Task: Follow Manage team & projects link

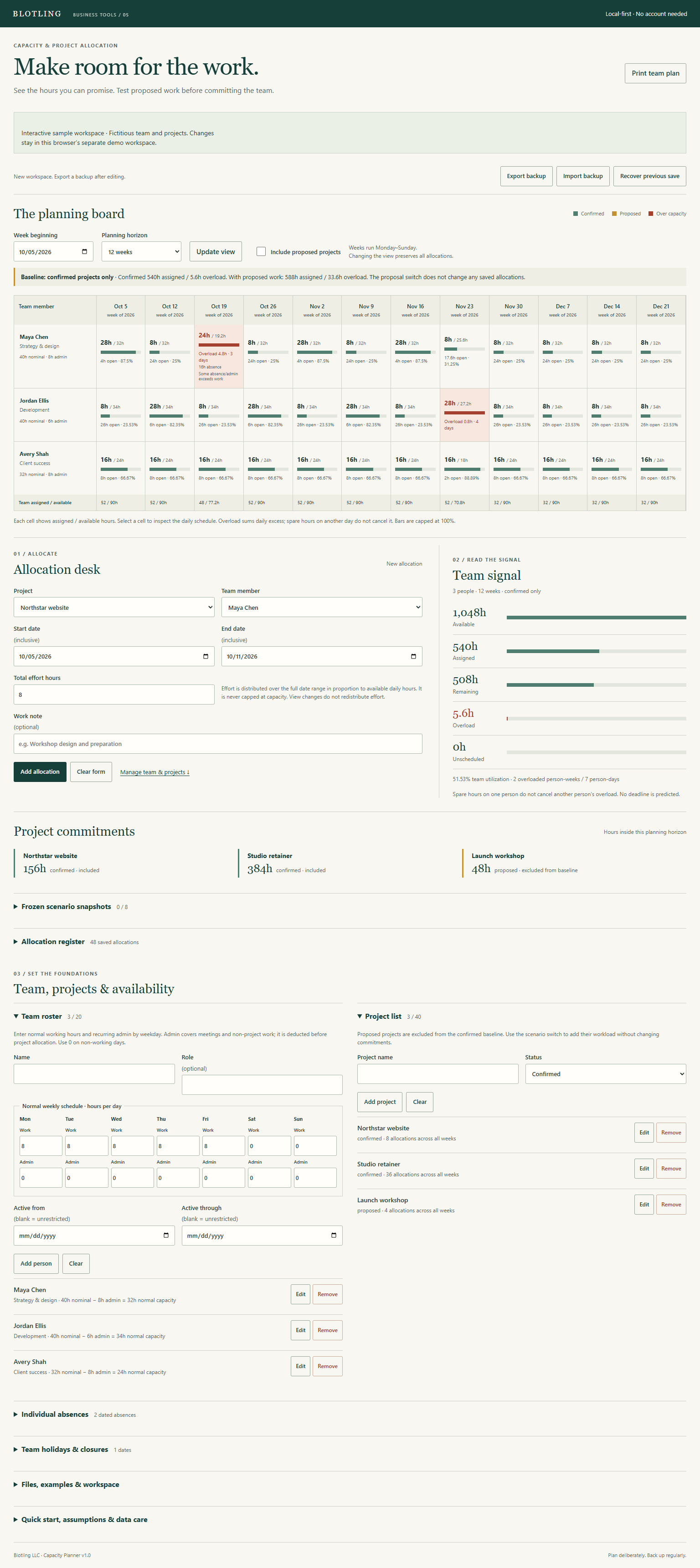Action: coord(155,772)
